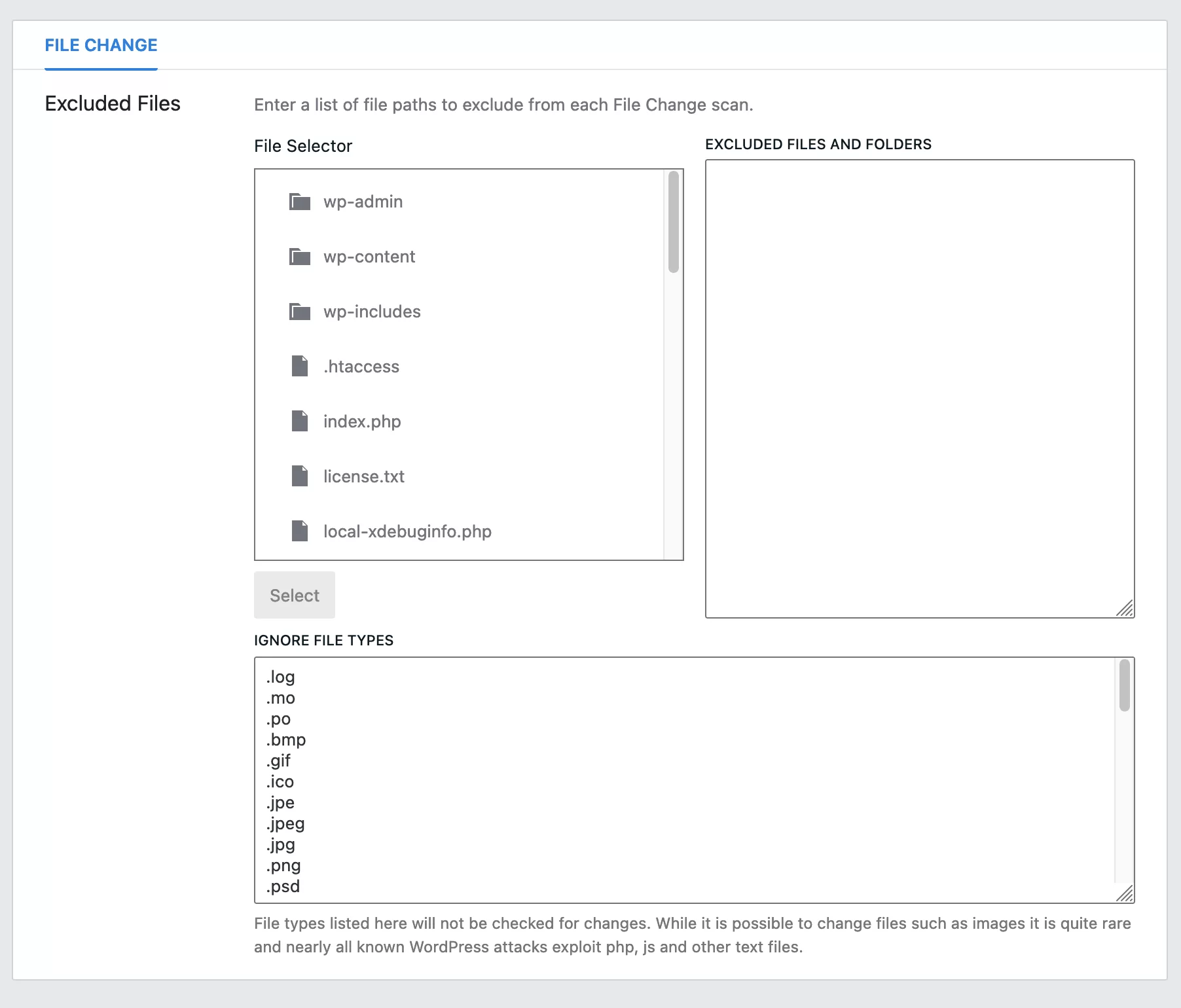
Task: Click the .log entry in Ignore File Types
Action: pos(281,677)
